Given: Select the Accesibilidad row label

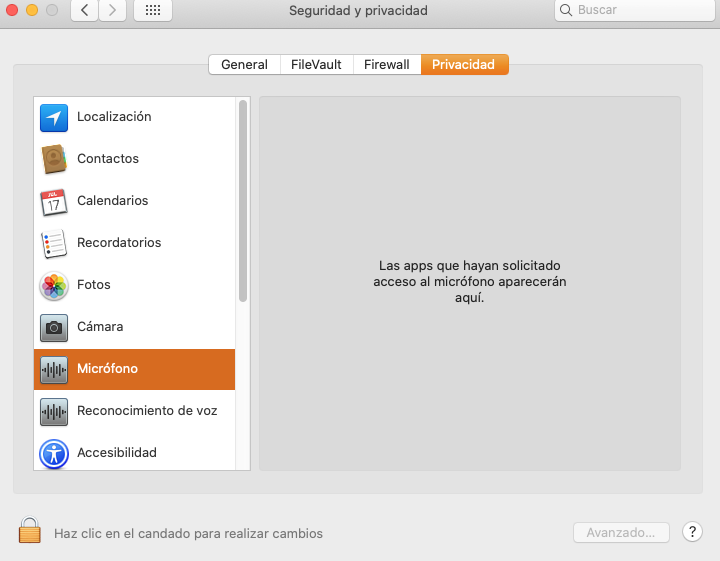Looking at the screenshot, I should click(117, 453).
